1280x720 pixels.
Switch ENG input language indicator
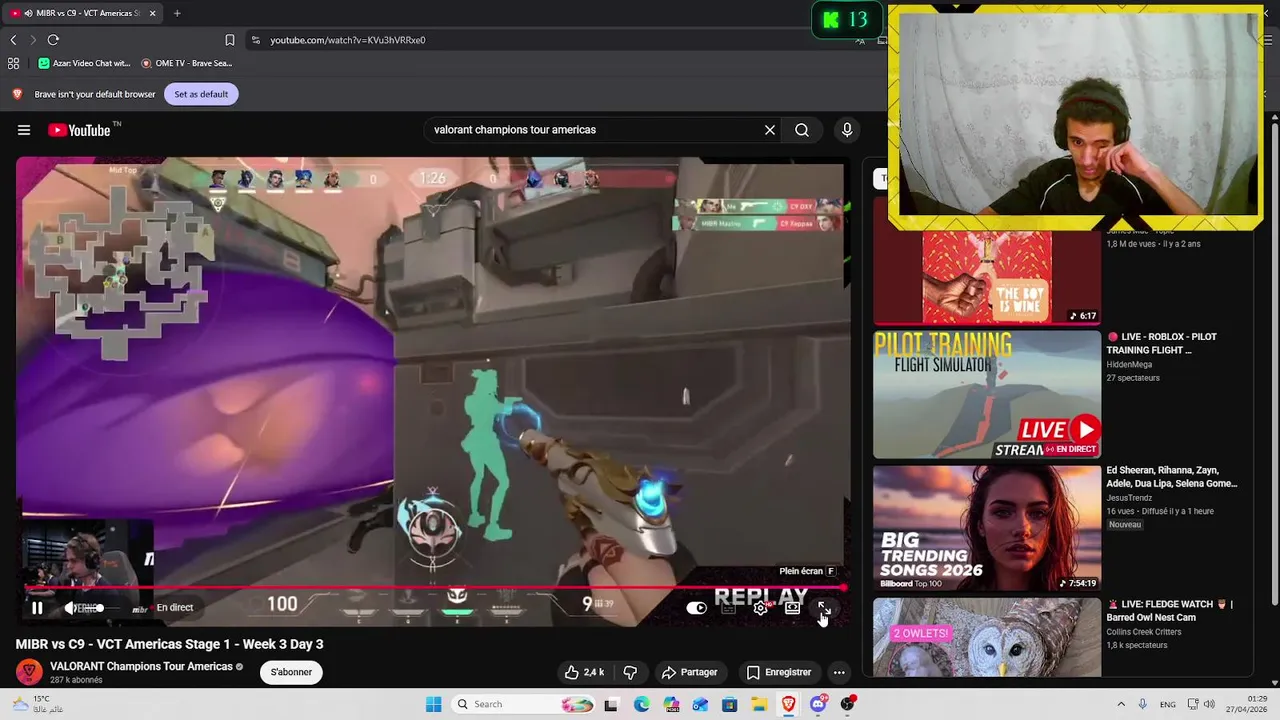coord(1167,704)
